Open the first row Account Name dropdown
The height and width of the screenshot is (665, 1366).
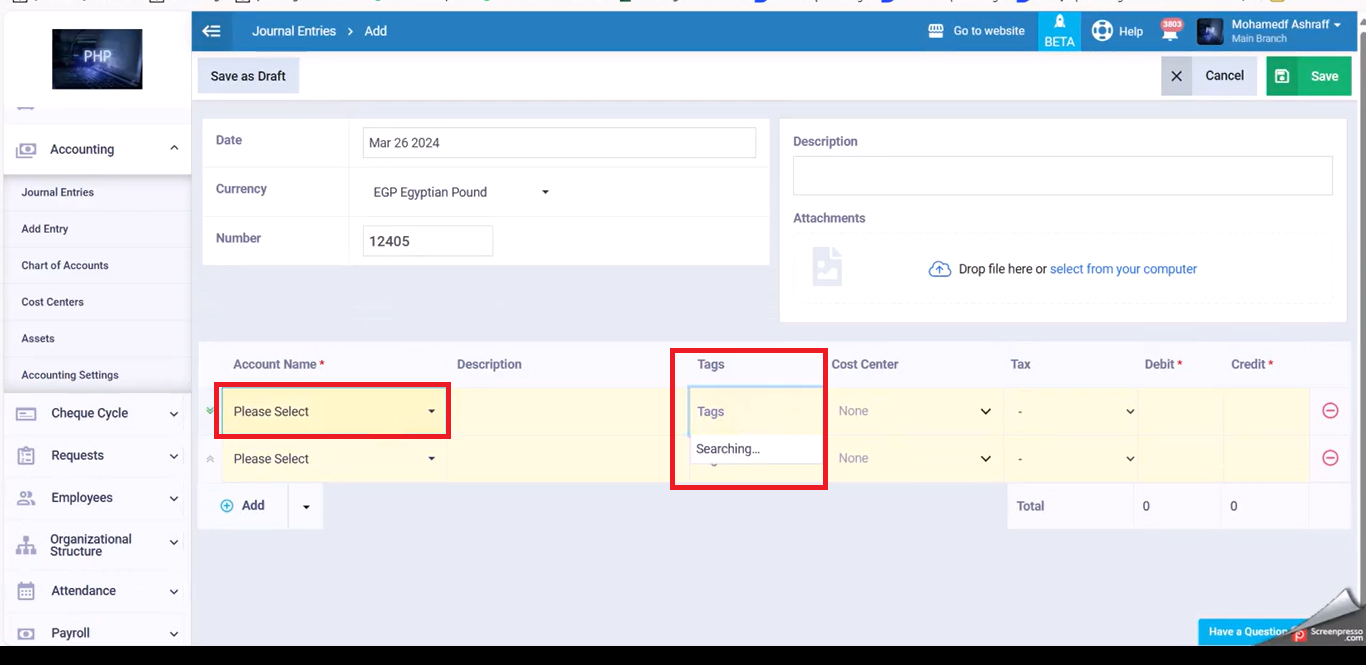(x=334, y=412)
